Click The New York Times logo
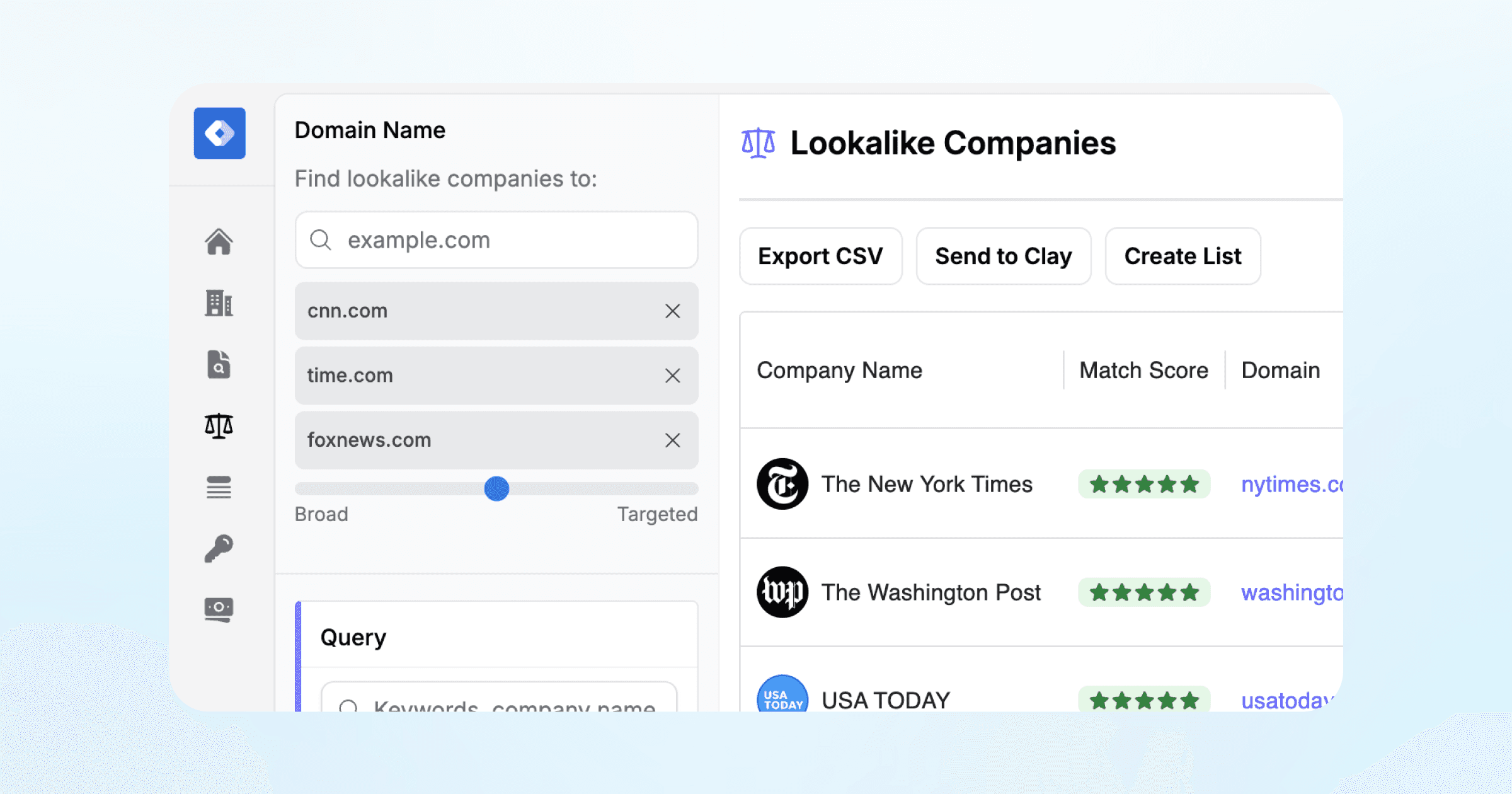 (x=782, y=484)
